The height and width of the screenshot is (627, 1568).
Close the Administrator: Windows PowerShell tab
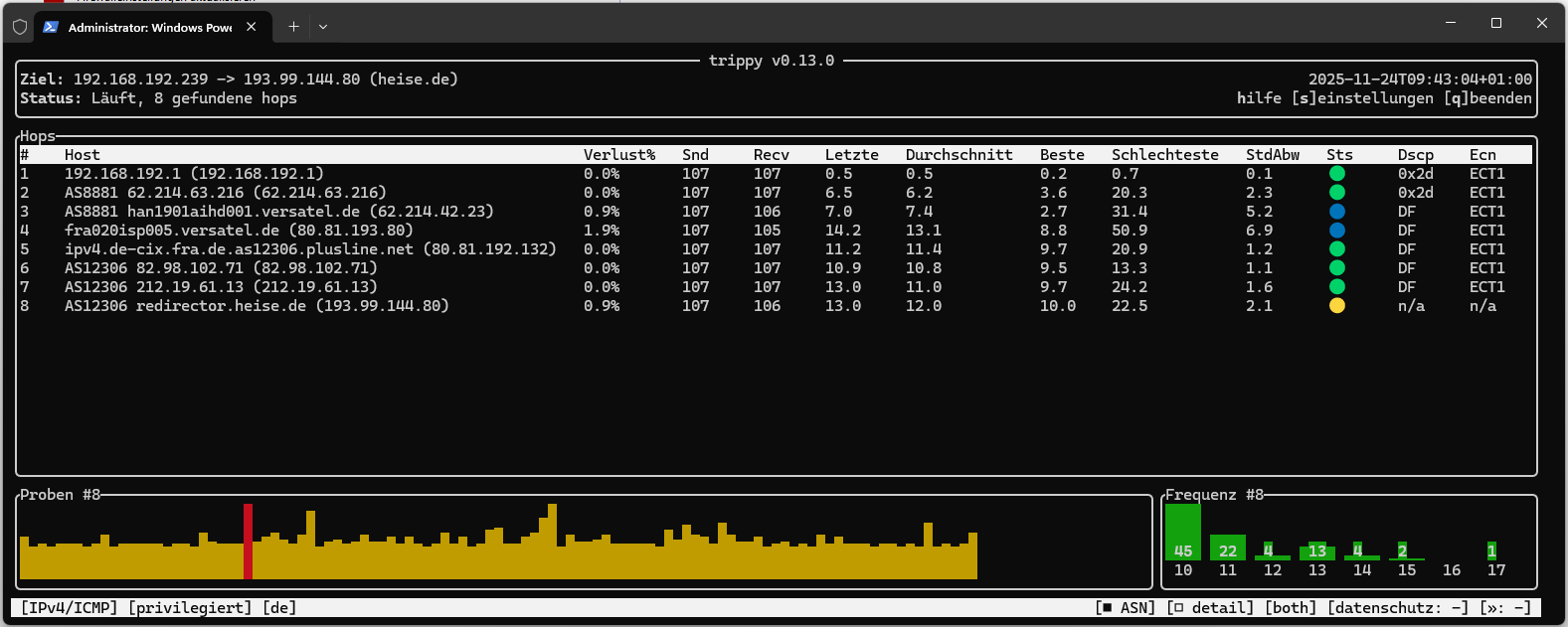252,27
